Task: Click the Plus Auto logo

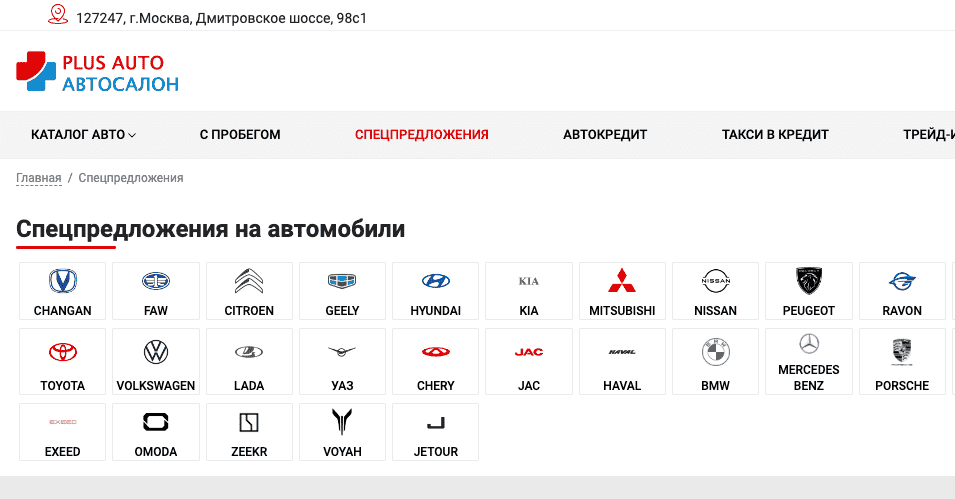Action: click(97, 72)
